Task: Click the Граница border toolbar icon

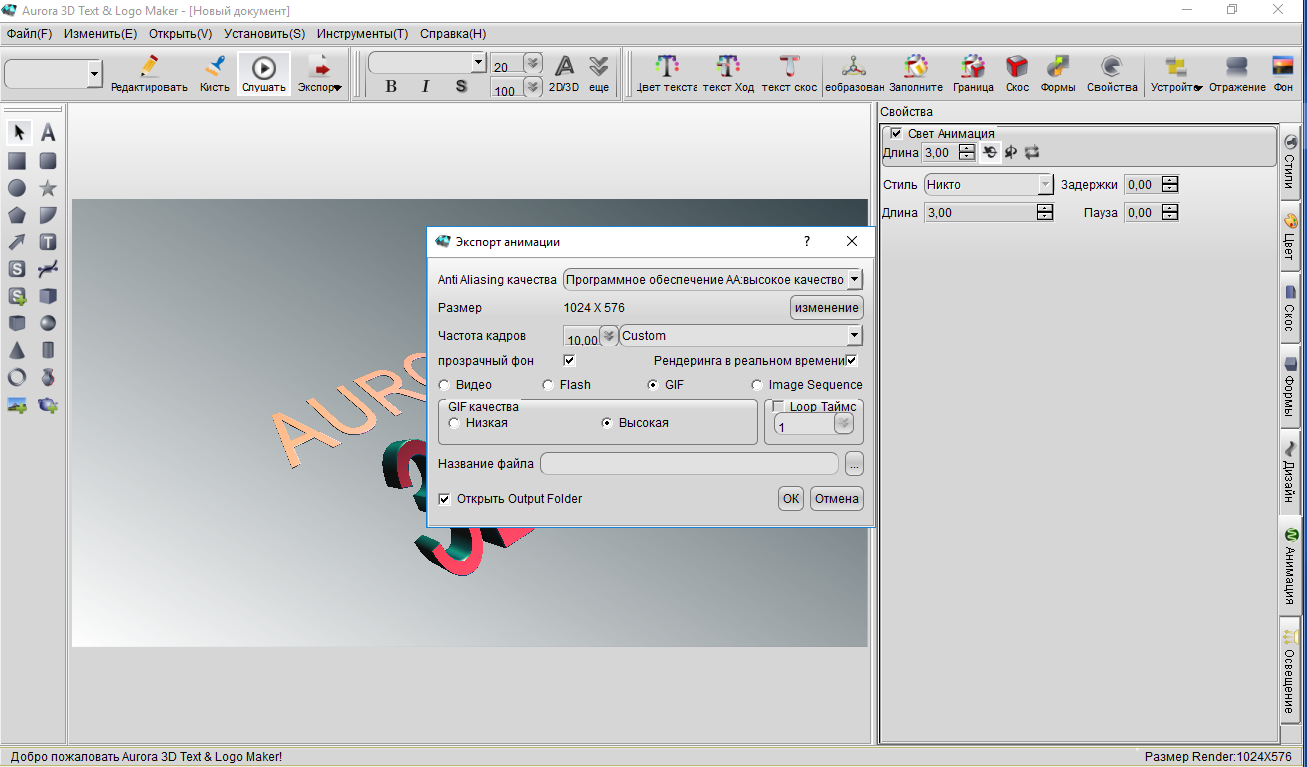Action: [972, 74]
